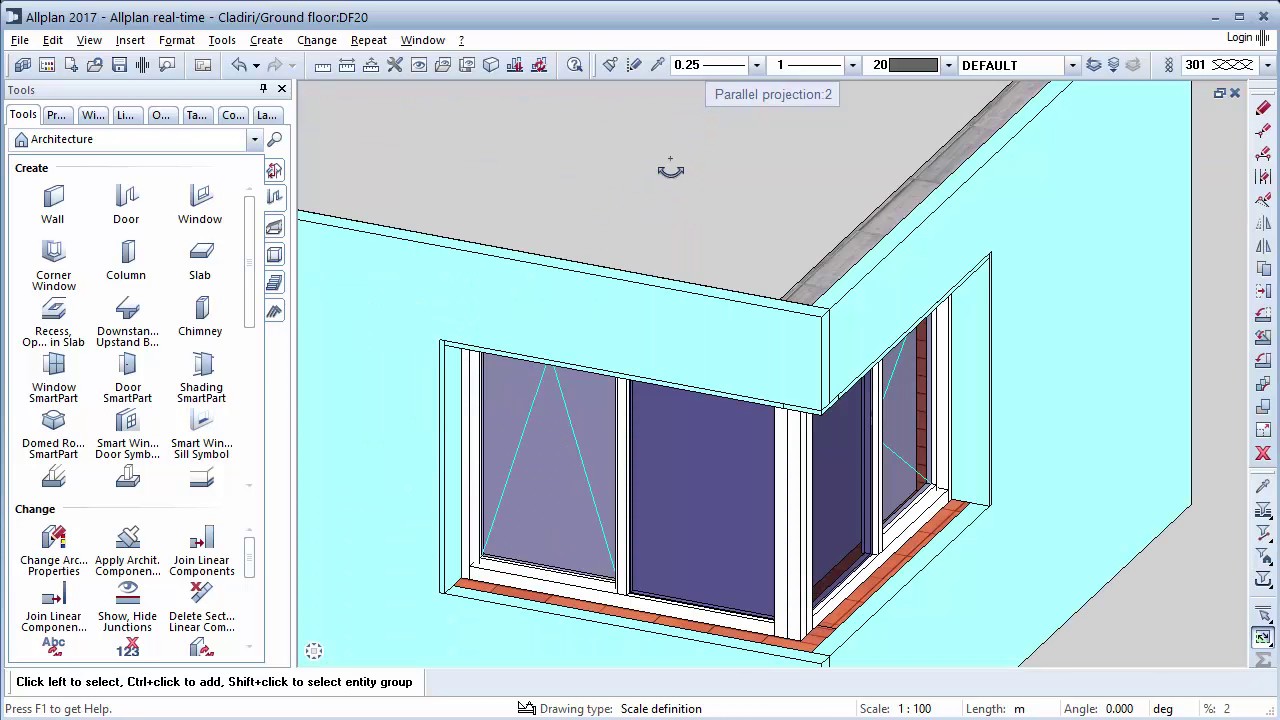Click Show, Hide Junctions tool
The width and height of the screenshot is (1280, 720).
(127, 607)
